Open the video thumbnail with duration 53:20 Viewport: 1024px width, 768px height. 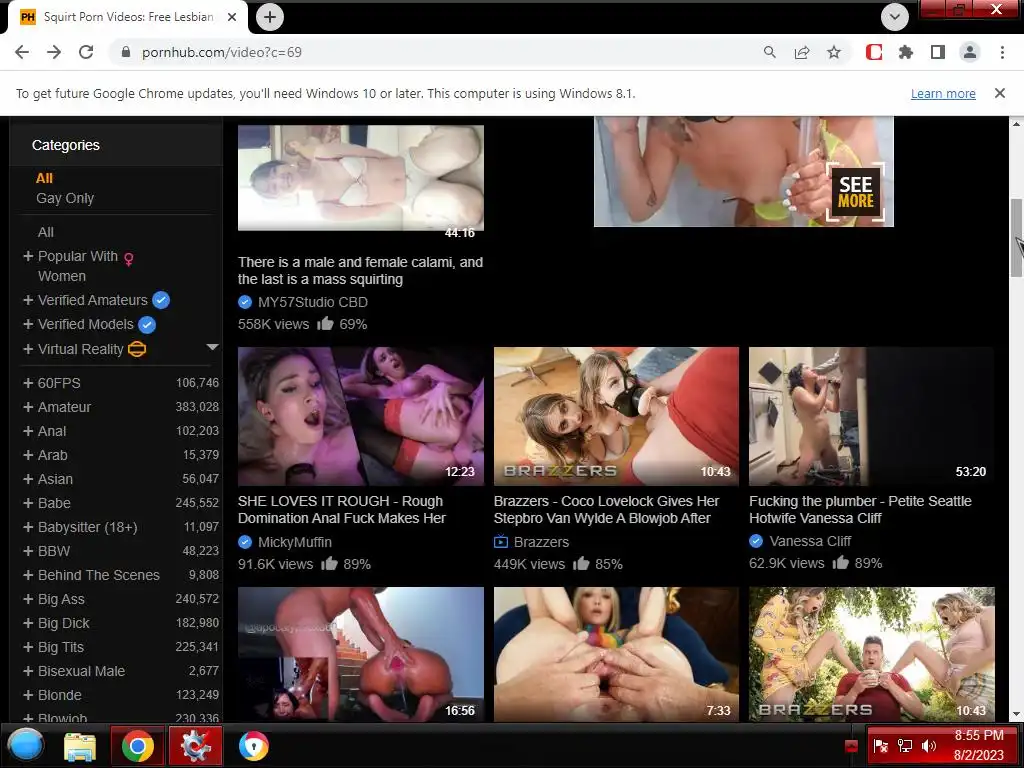[x=871, y=416]
